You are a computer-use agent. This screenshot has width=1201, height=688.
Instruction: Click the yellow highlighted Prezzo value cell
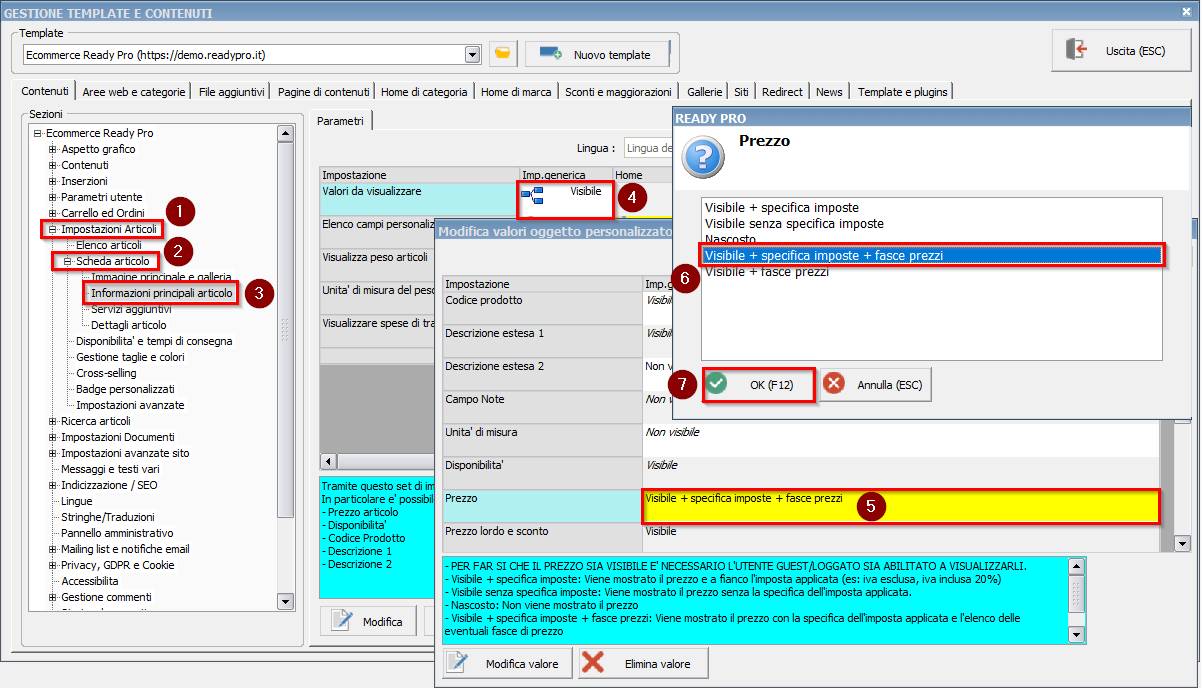point(900,506)
